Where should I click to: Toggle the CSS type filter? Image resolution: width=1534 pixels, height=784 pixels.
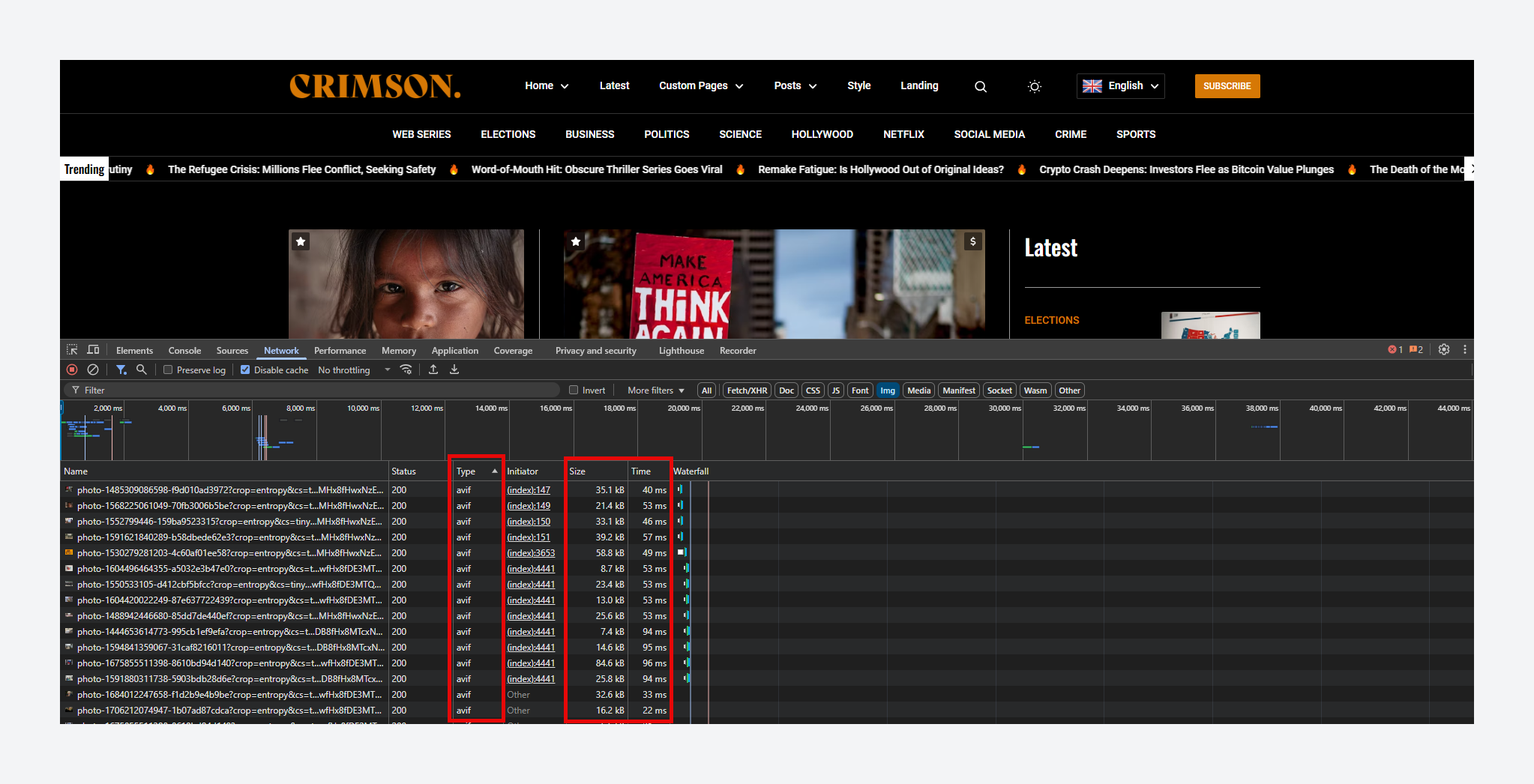tap(813, 391)
